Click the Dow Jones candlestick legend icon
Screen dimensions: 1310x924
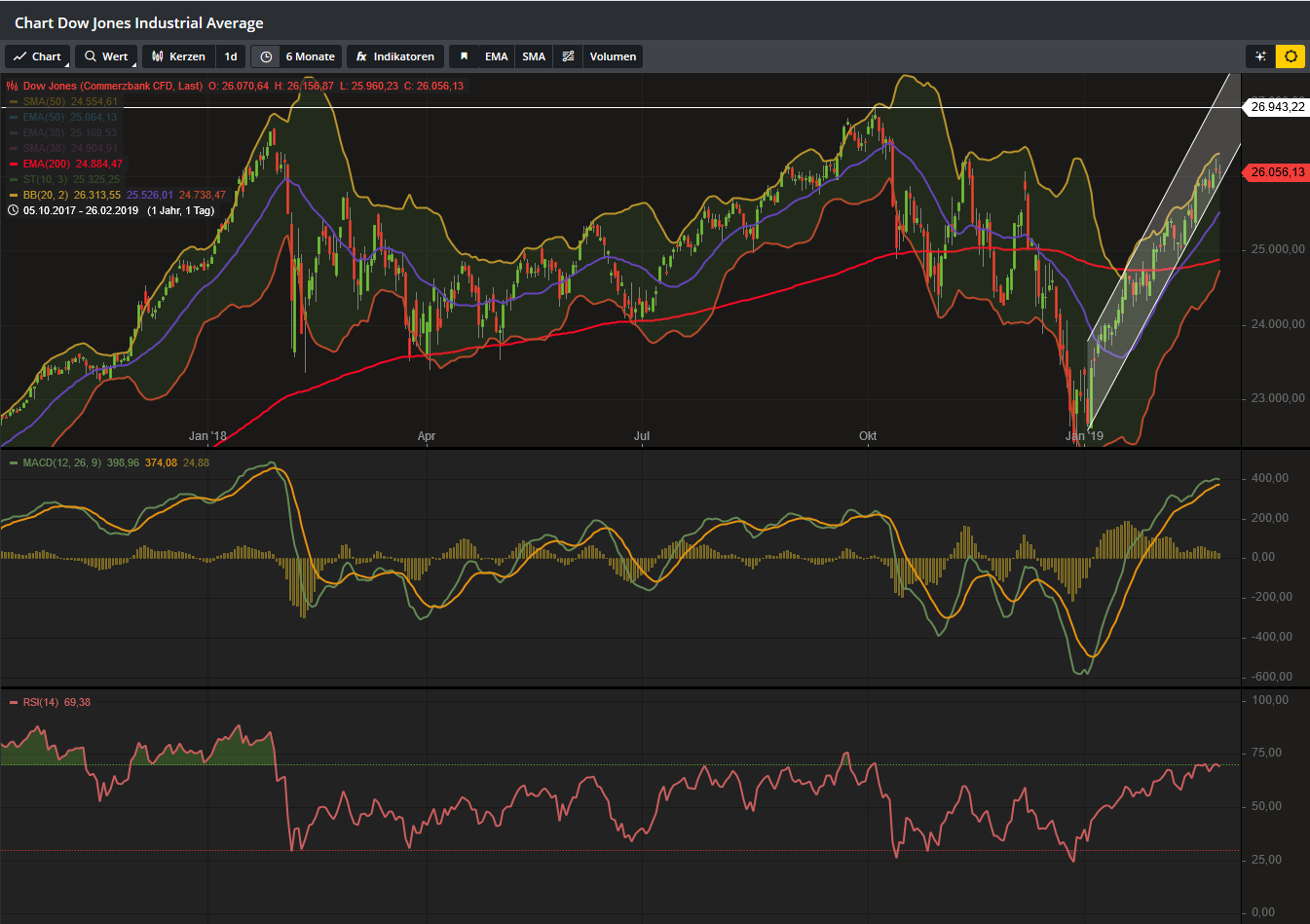click(x=13, y=86)
